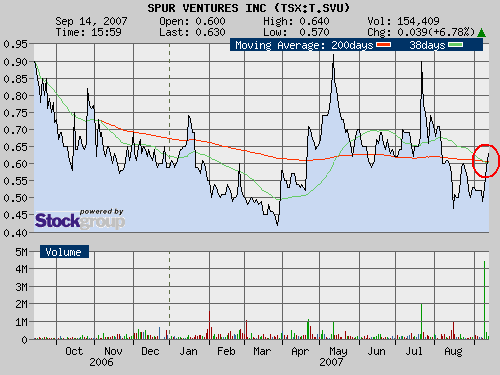This screenshot has height=375, width=500.
Task: Select the Open: 0.600 value
Action: pos(192,21)
